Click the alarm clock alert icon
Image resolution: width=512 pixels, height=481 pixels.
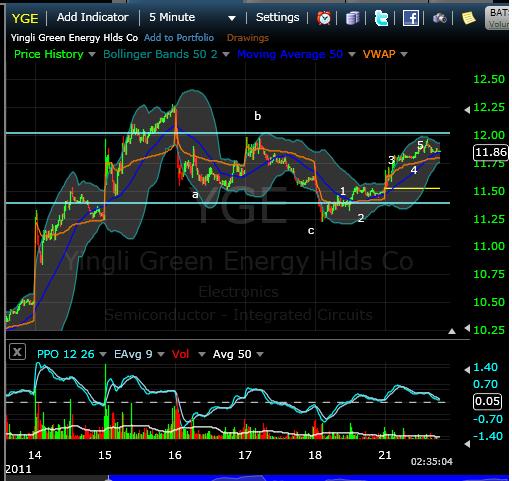pyautogui.click(x=324, y=18)
